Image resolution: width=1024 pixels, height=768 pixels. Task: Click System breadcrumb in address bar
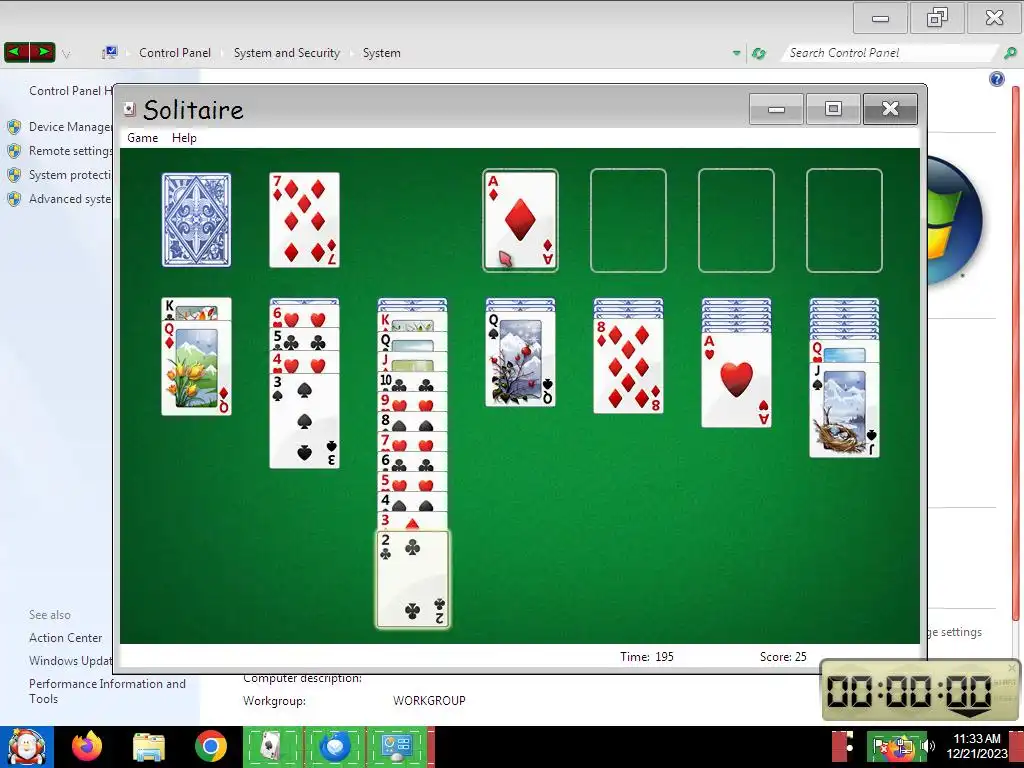pos(381,53)
